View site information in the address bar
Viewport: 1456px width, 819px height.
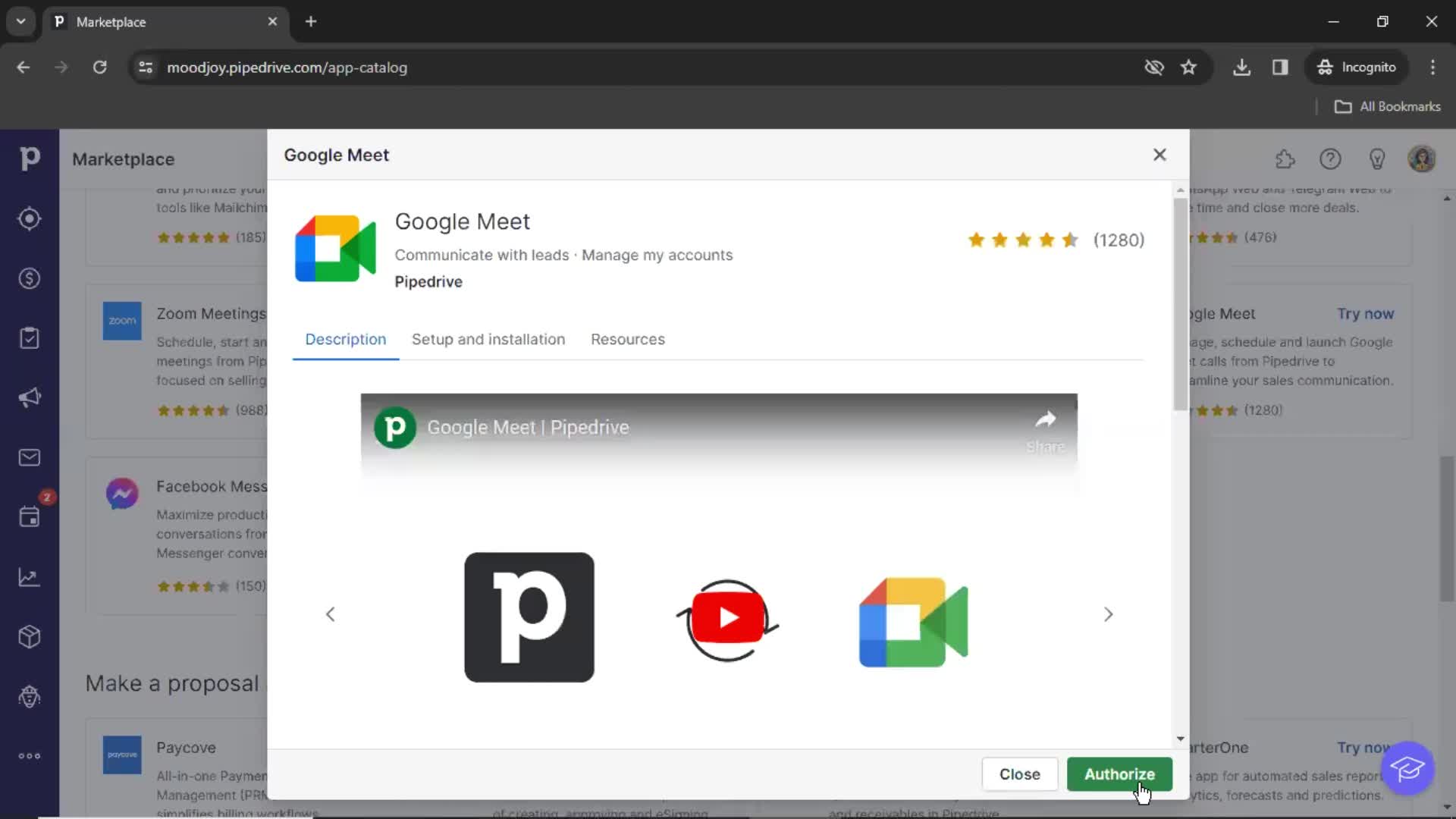(146, 67)
